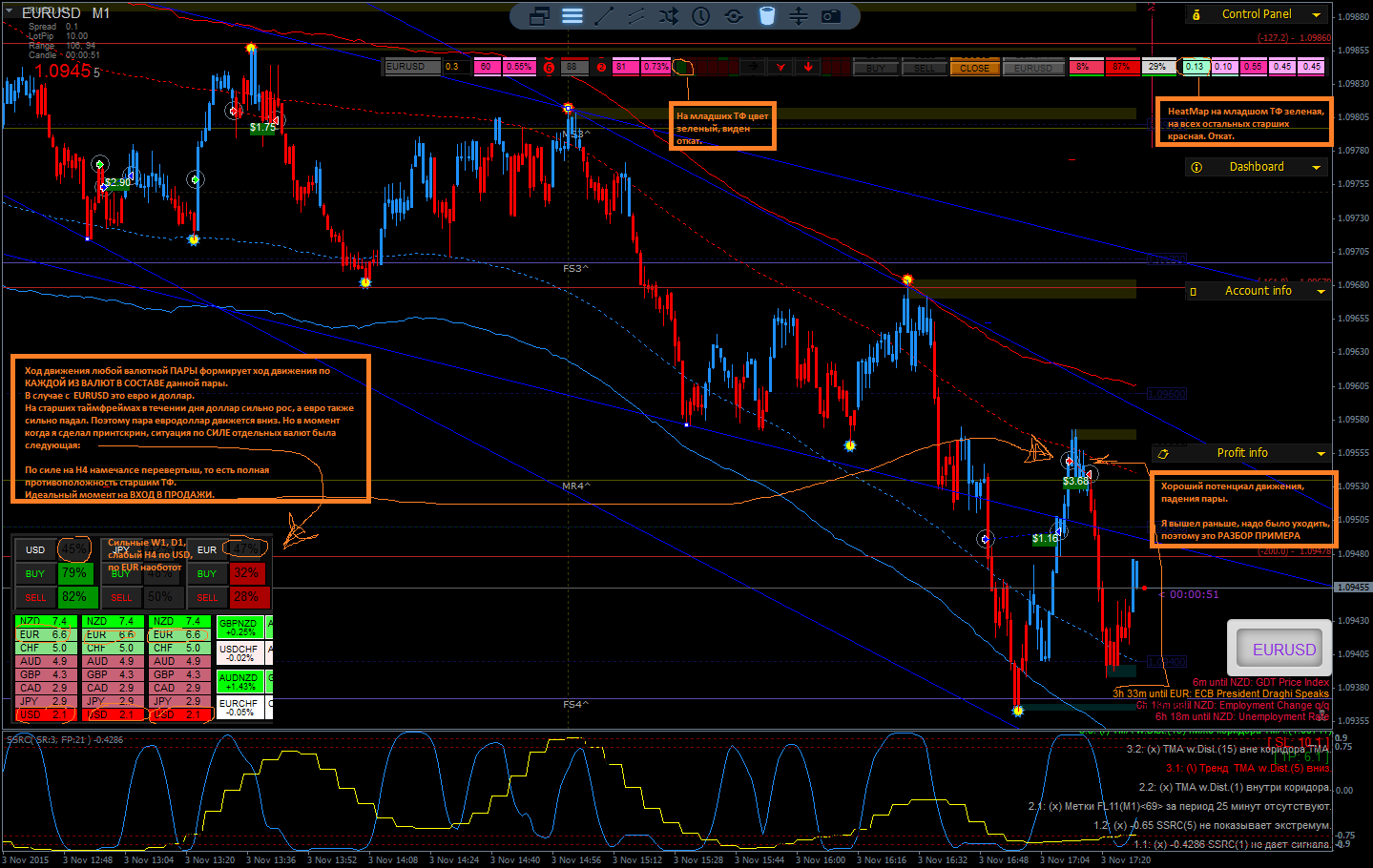The width and height of the screenshot is (1373, 868).
Task: Open the Dashboard panel header
Action: click(1257, 167)
